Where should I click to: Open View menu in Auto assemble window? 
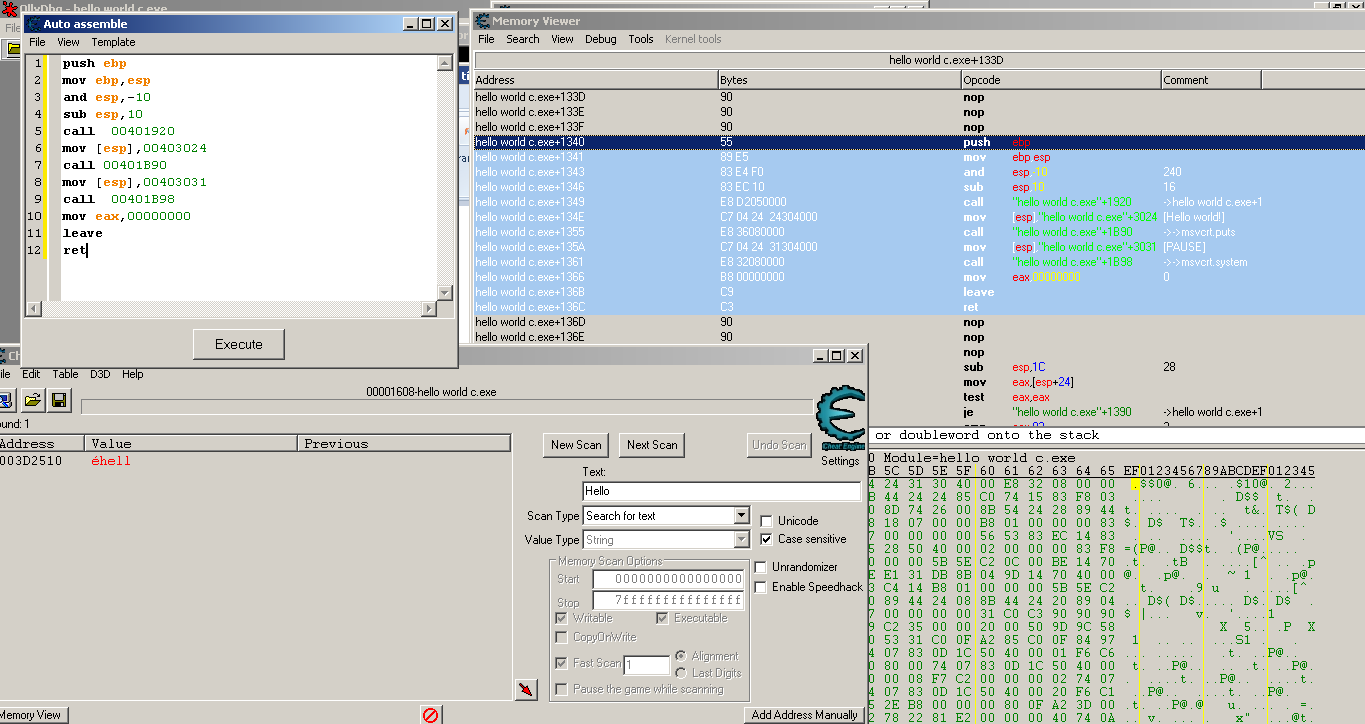click(68, 42)
